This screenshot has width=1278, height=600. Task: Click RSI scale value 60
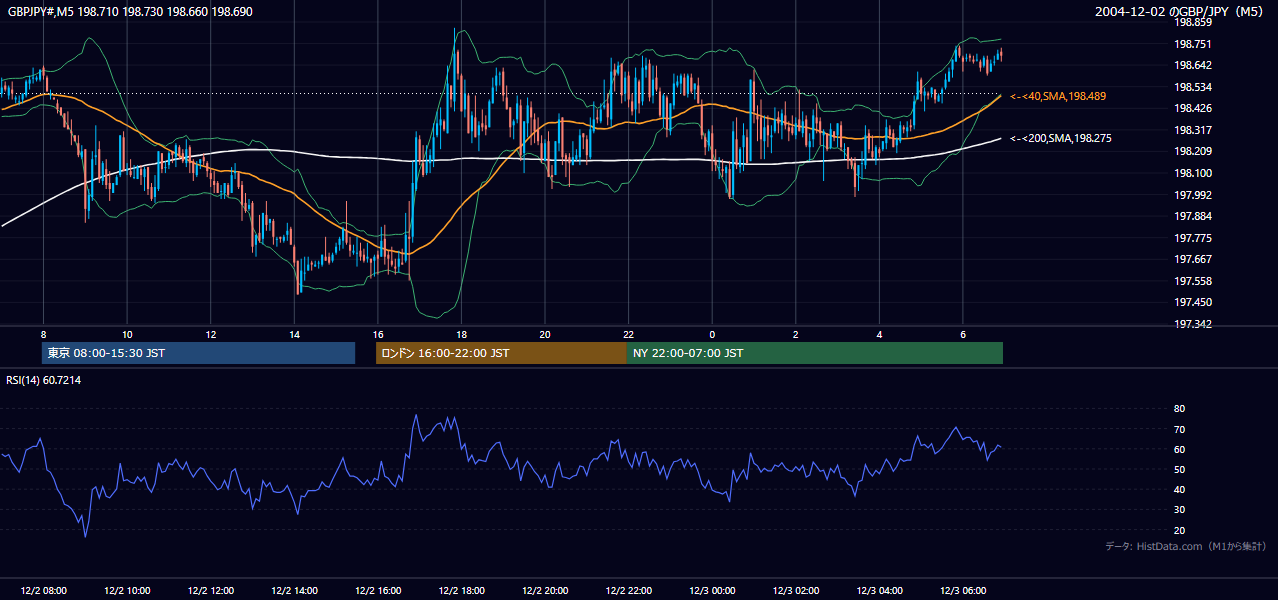(1179, 449)
